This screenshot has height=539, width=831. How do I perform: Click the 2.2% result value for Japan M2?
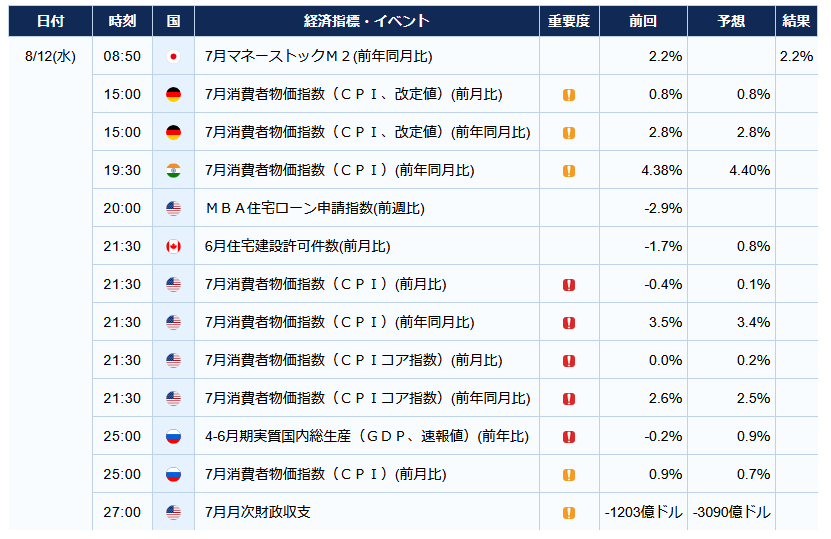(796, 56)
